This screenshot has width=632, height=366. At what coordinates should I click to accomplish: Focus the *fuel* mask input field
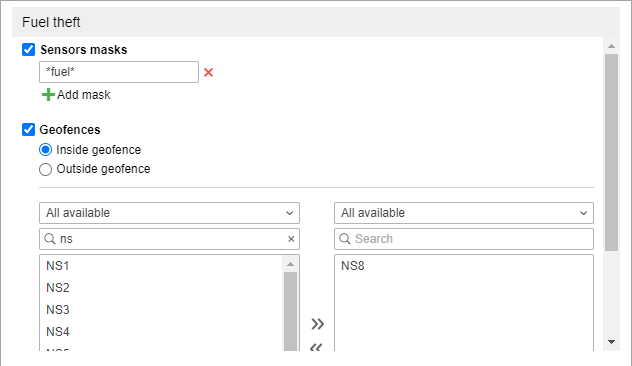(x=119, y=72)
